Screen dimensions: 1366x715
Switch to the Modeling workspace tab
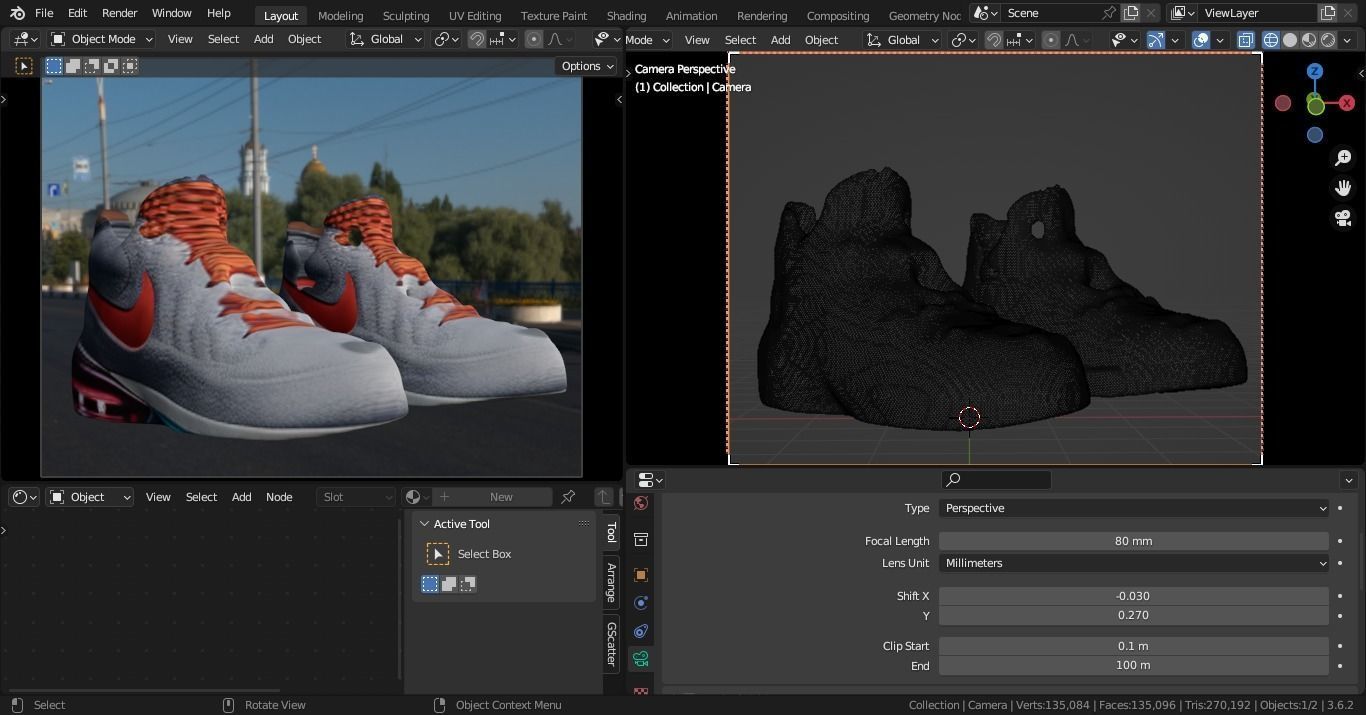pos(340,16)
